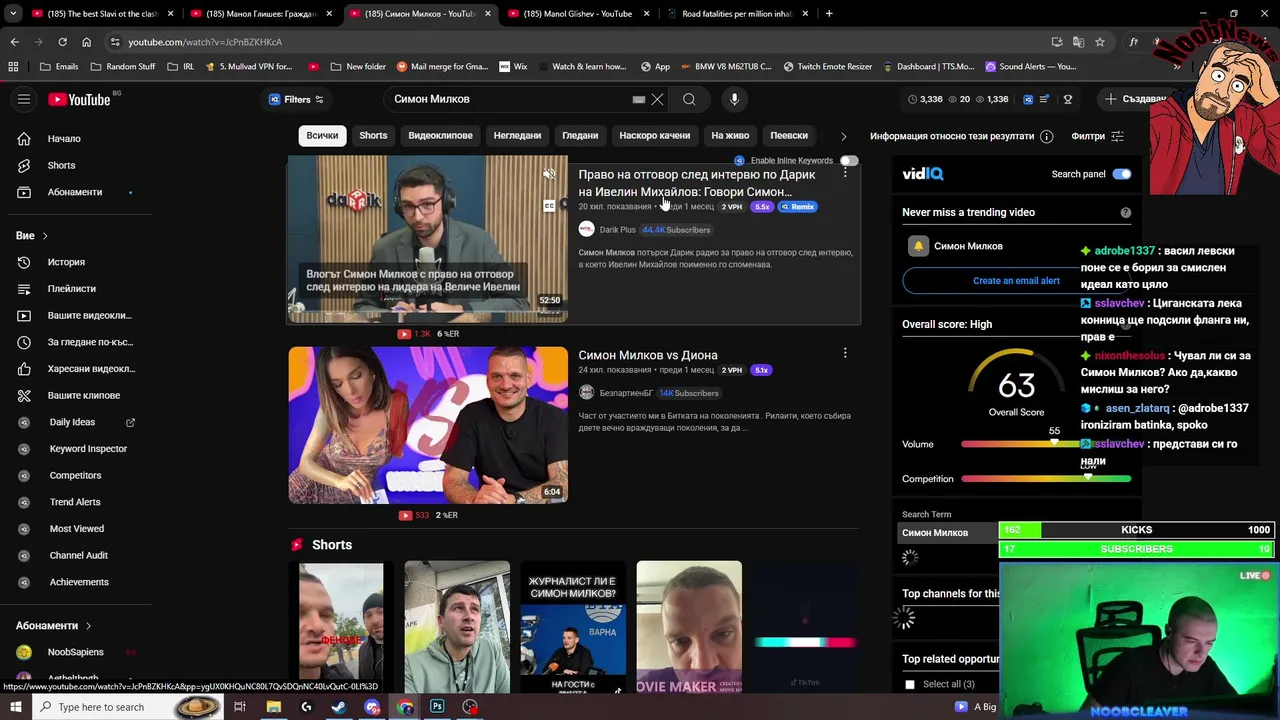Image resolution: width=1280 pixels, height=720 pixels.
Task: Select the На живо filter chip
Action: [730, 135]
